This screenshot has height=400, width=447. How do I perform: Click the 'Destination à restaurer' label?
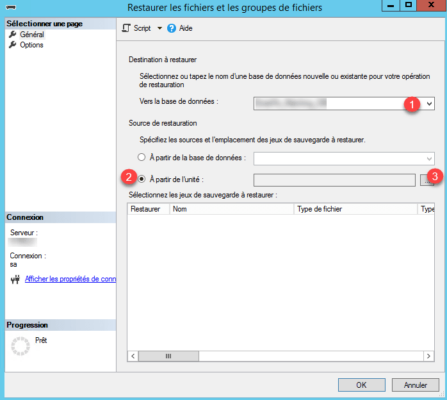(x=163, y=60)
